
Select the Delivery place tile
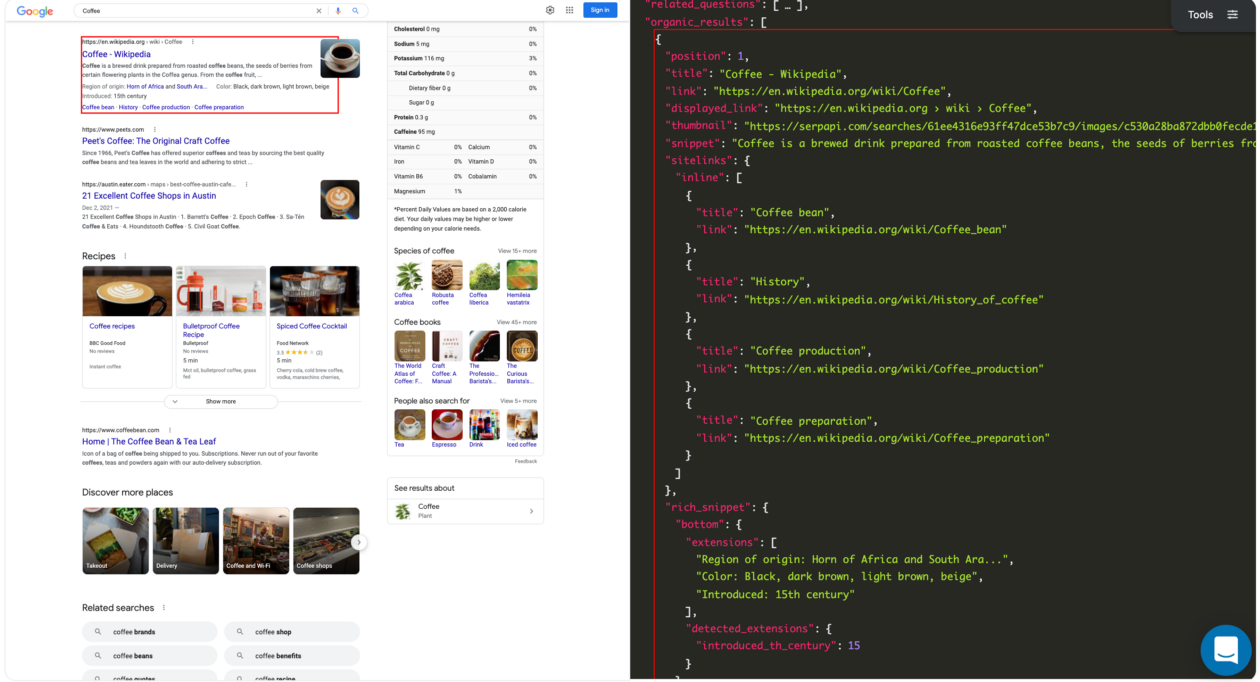point(186,540)
